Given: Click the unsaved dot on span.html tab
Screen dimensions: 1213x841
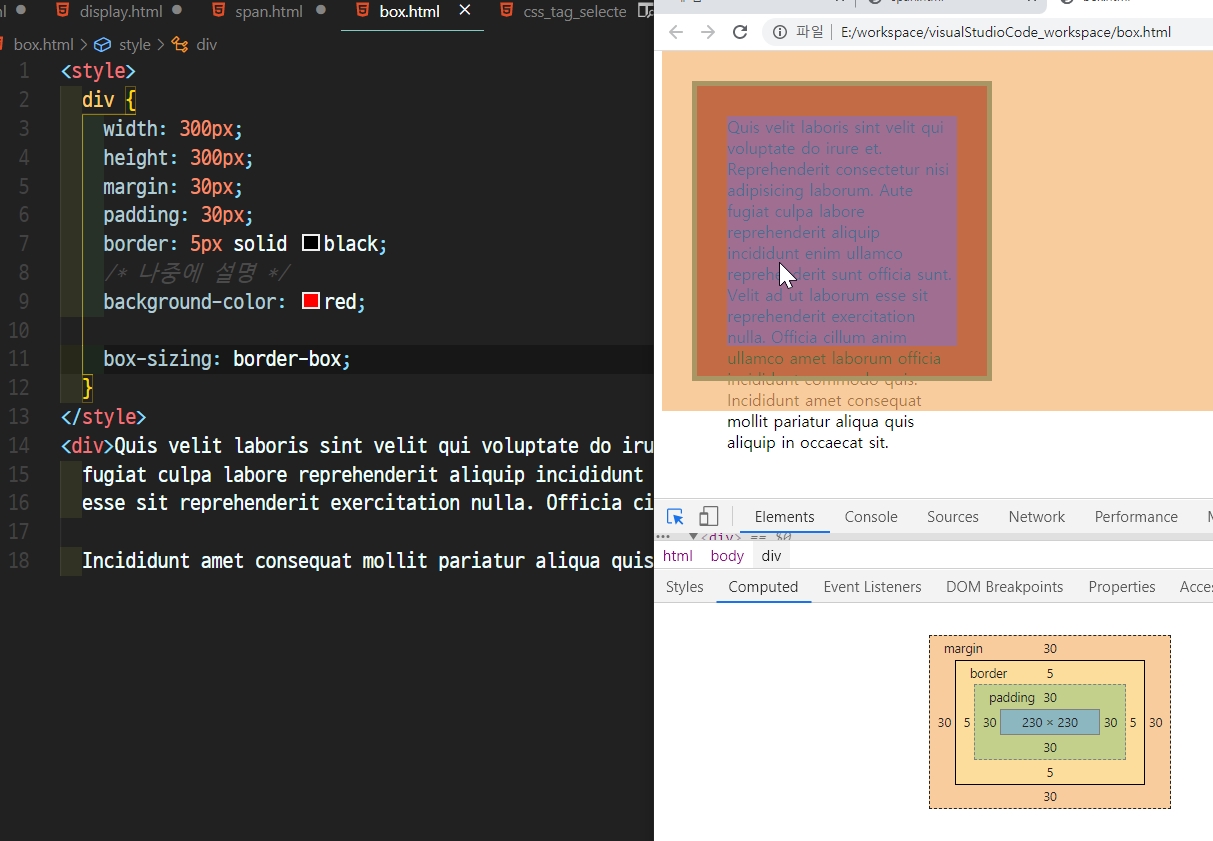Looking at the screenshot, I should [322, 11].
